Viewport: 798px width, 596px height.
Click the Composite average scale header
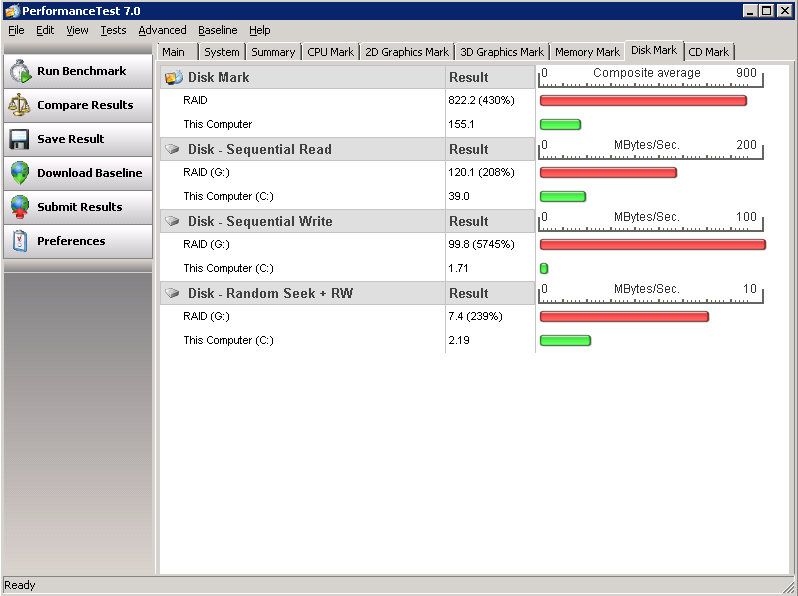[651, 77]
